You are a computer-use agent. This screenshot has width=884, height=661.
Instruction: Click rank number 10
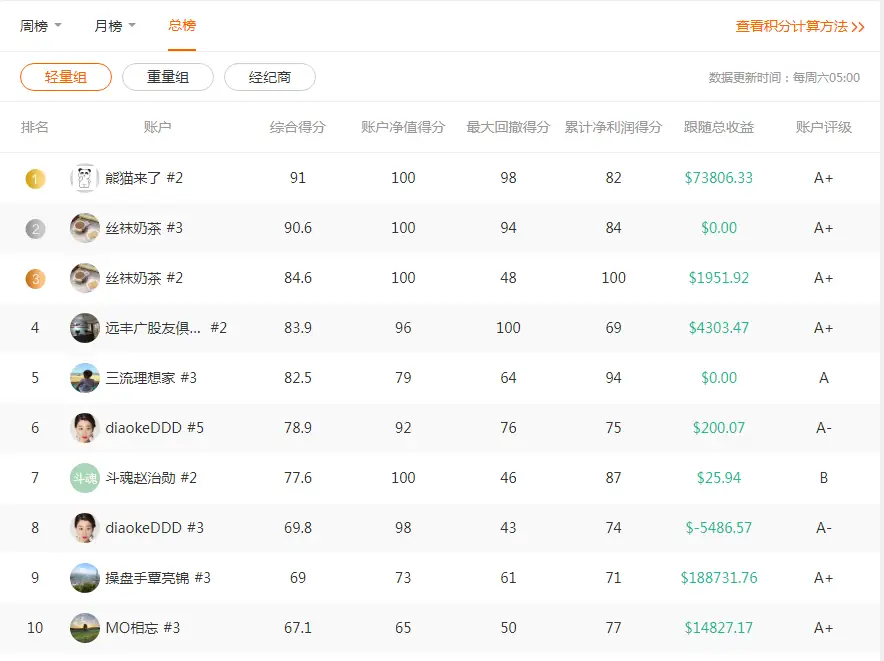click(x=35, y=628)
